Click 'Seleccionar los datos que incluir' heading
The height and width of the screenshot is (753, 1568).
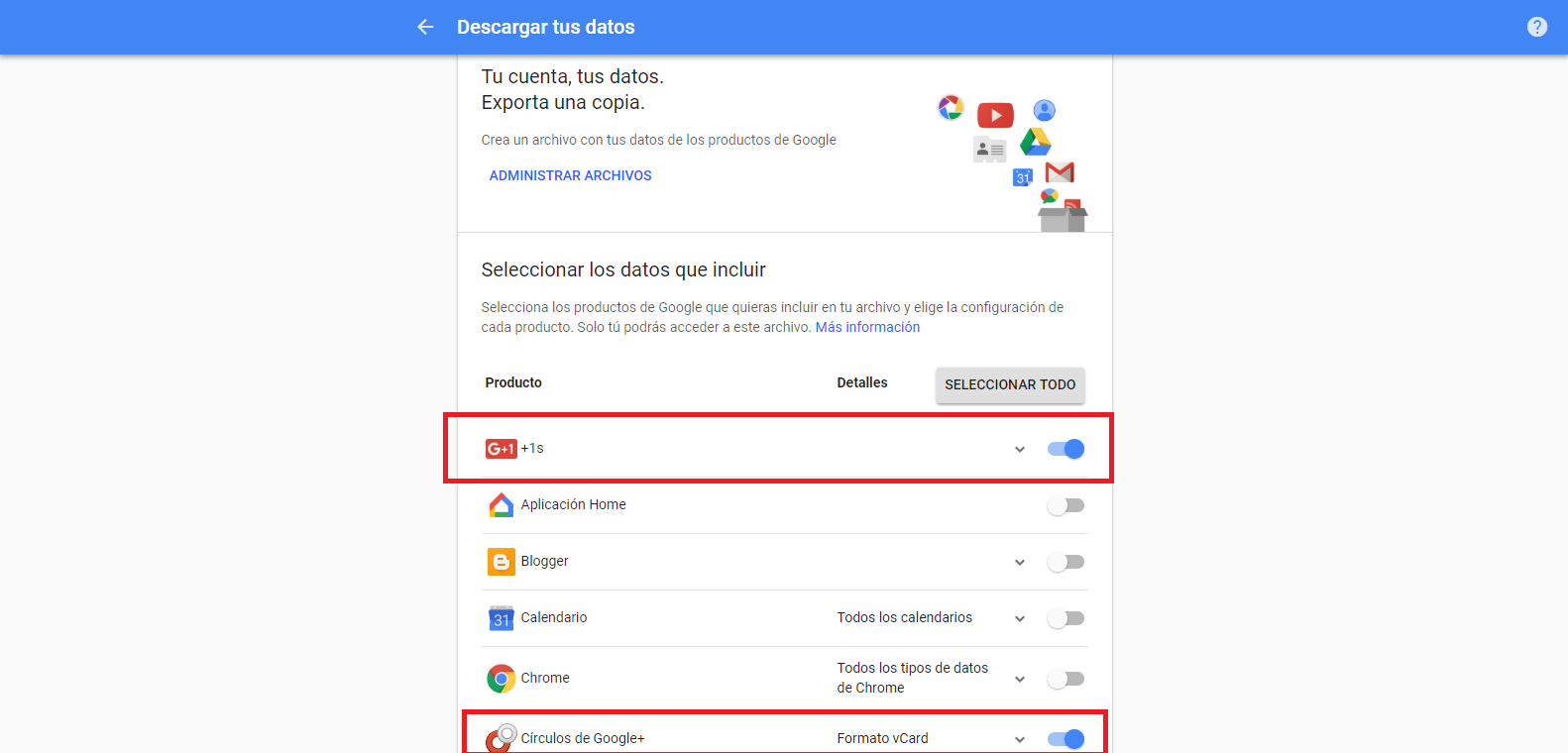(x=623, y=269)
